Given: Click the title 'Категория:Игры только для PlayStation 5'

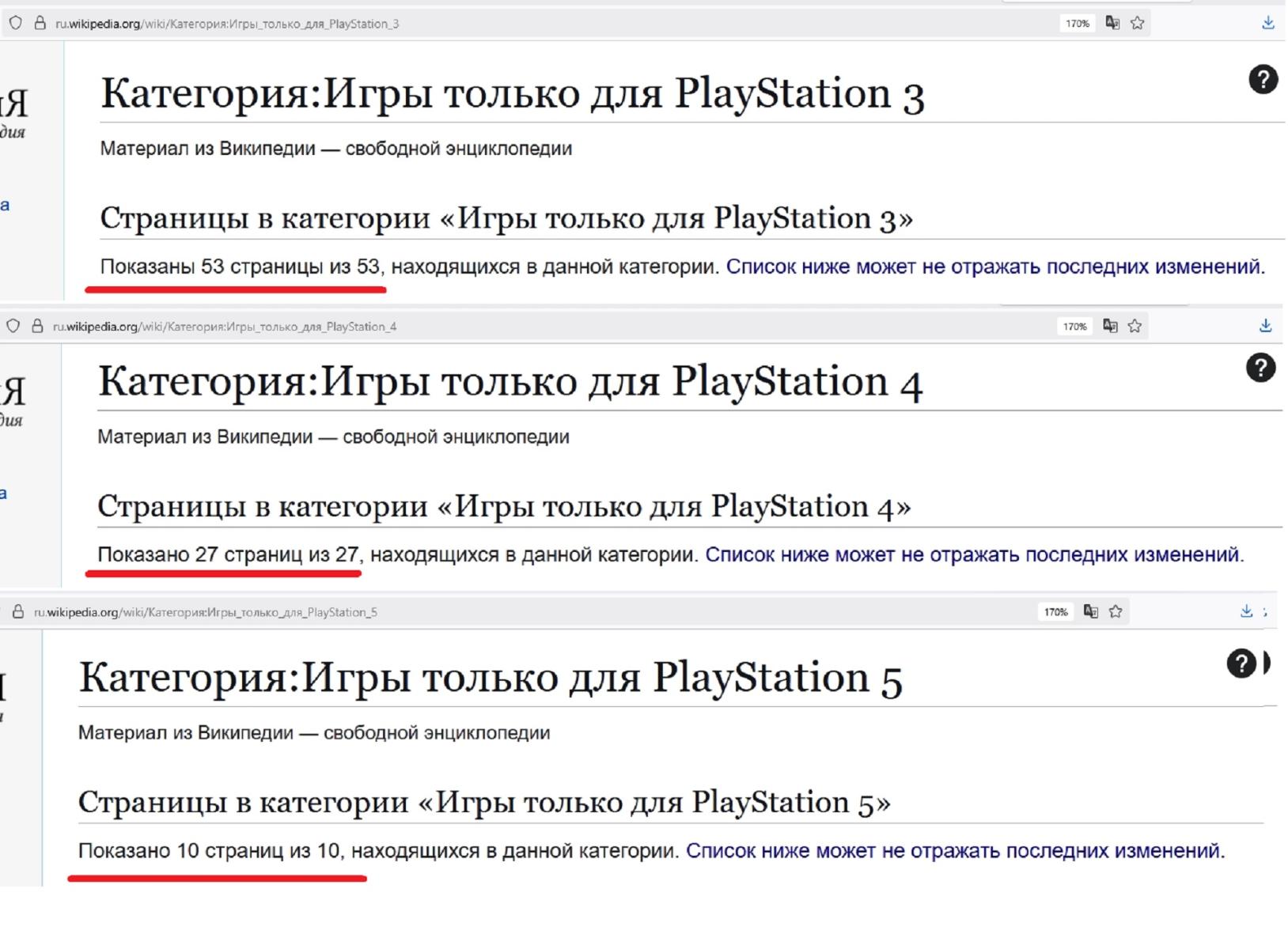Looking at the screenshot, I should [x=491, y=678].
